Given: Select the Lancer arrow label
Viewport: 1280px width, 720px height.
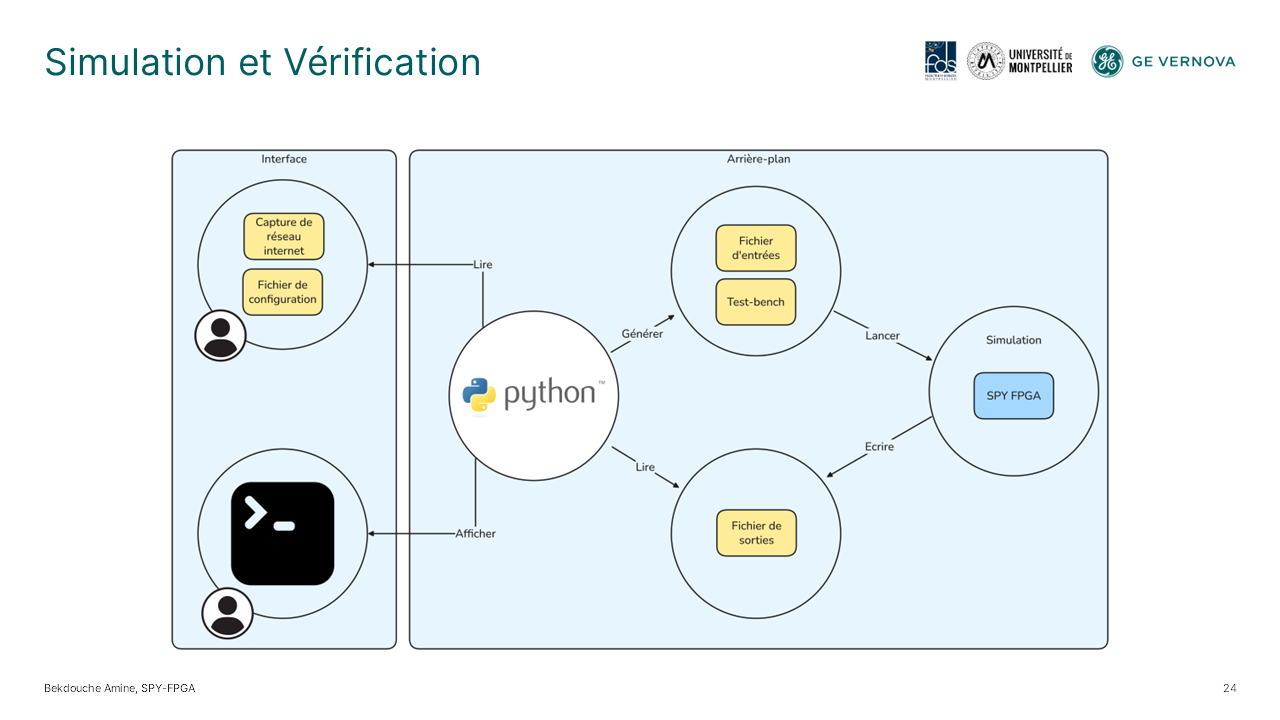Looking at the screenshot, I should click(882, 336).
